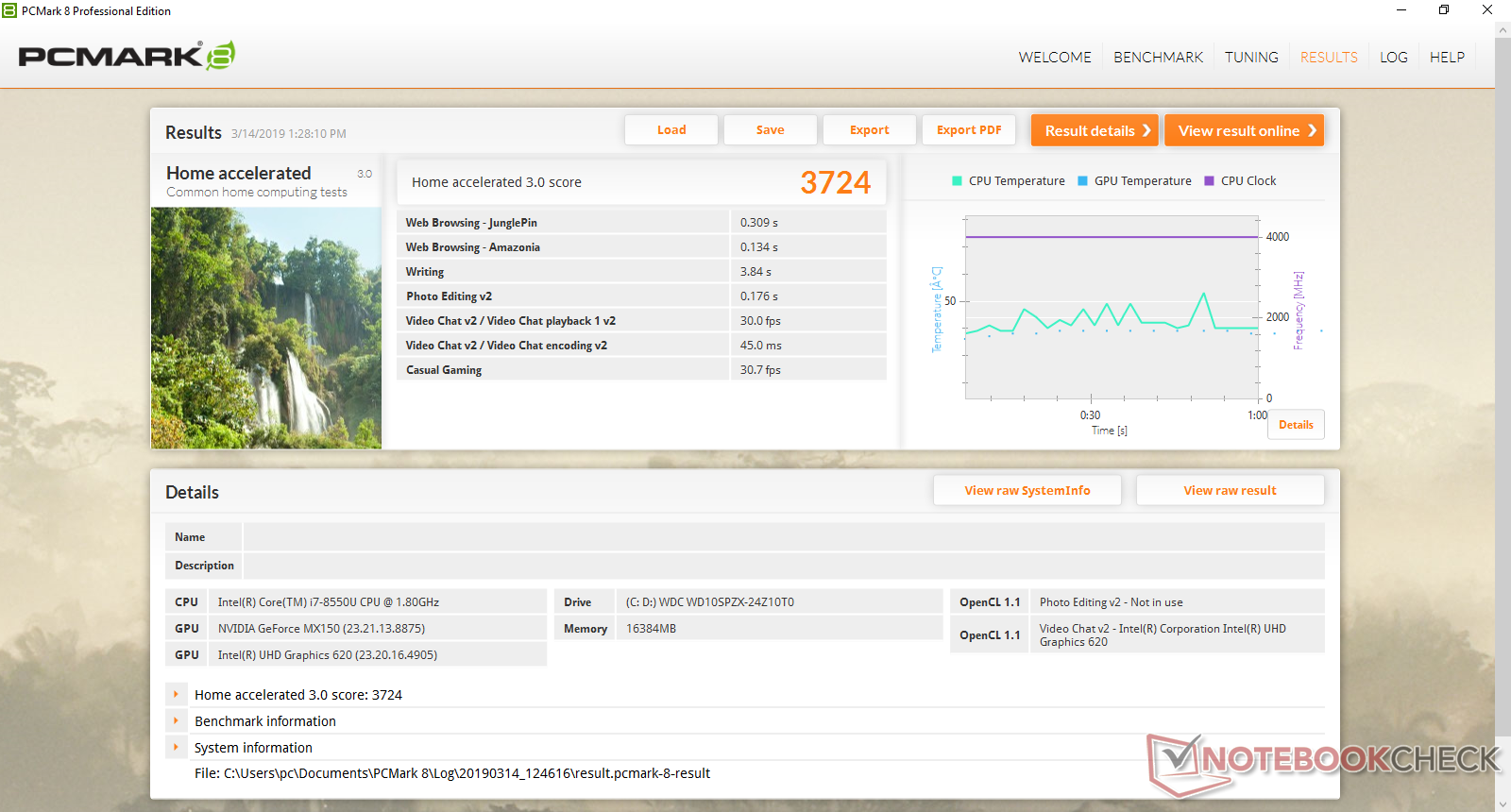Click the results timestamp 3/14/2019

pos(289,134)
